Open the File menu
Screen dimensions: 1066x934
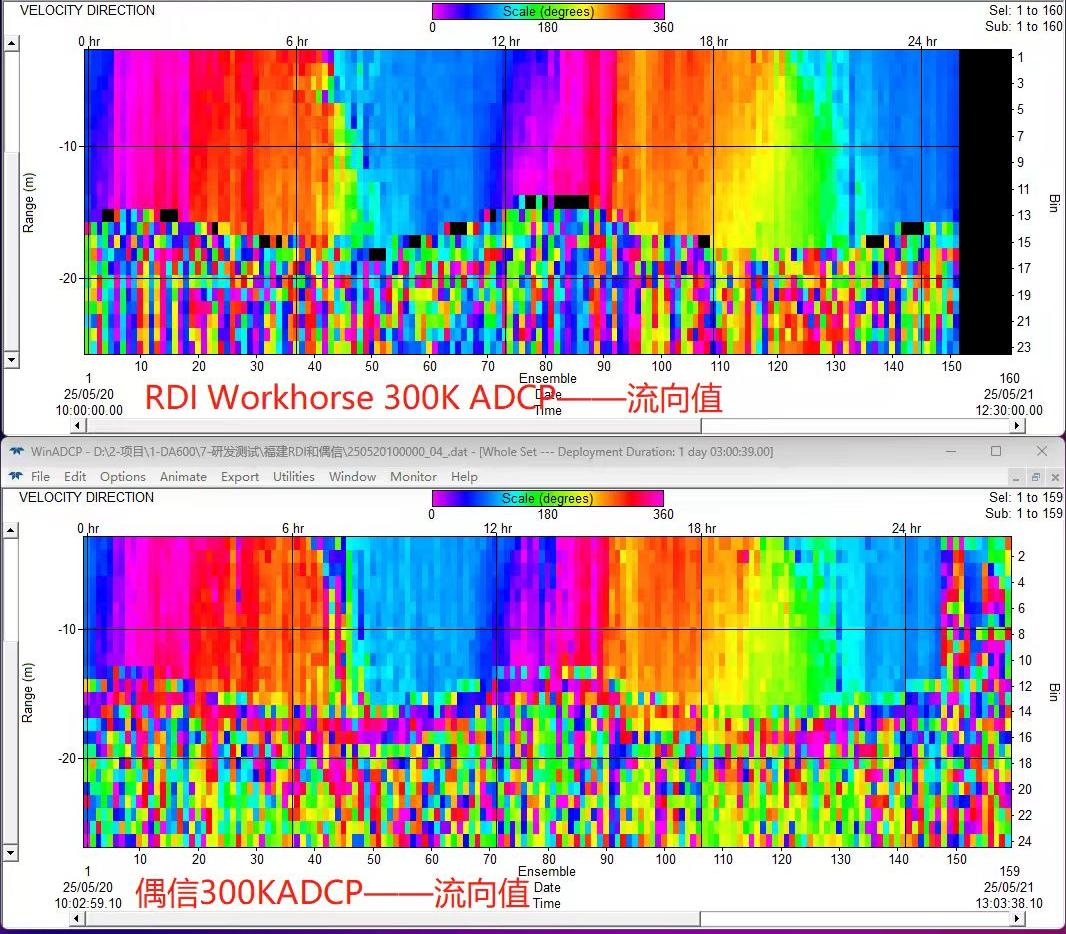coord(40,477)
